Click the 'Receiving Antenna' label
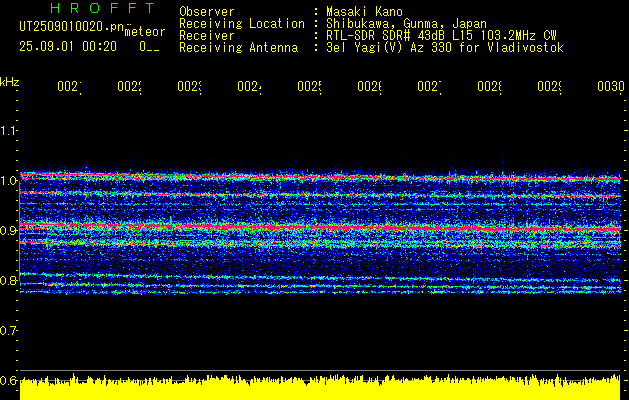The height and width of the screenshot is (400, 629). (238, 48)
